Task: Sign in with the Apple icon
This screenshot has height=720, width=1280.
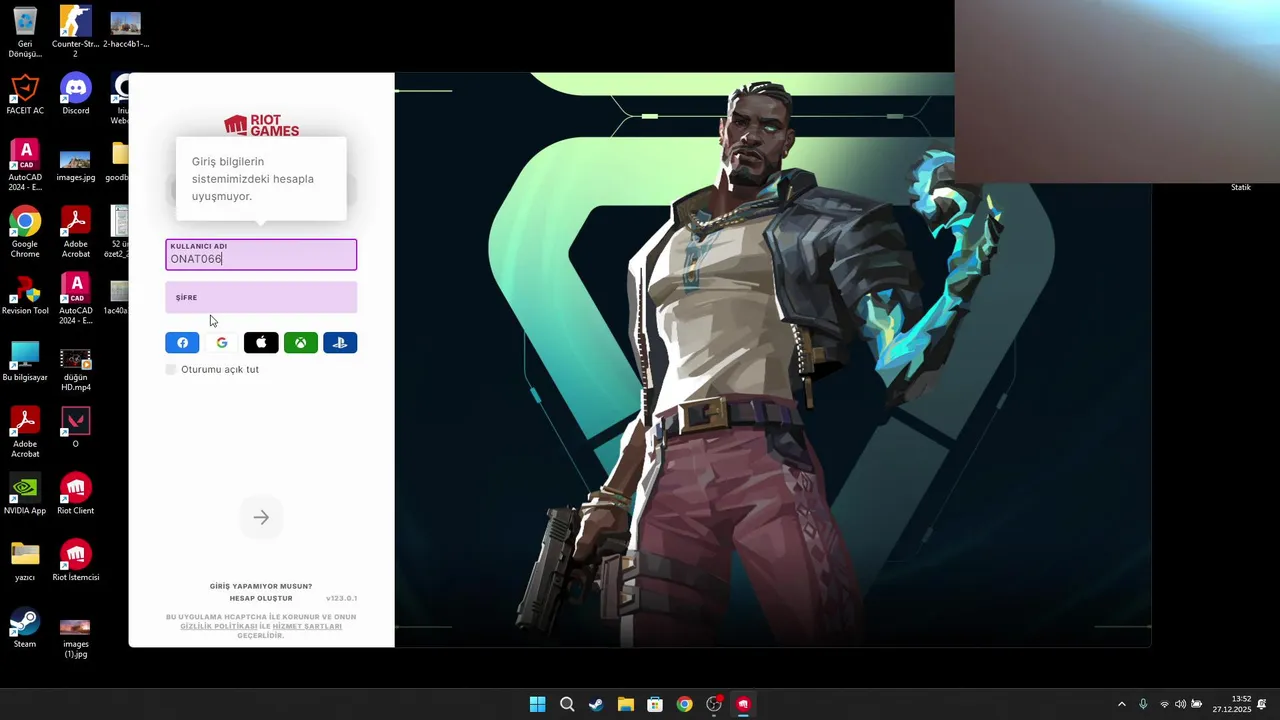Action: pyautogui.click(x=261, y=343)
